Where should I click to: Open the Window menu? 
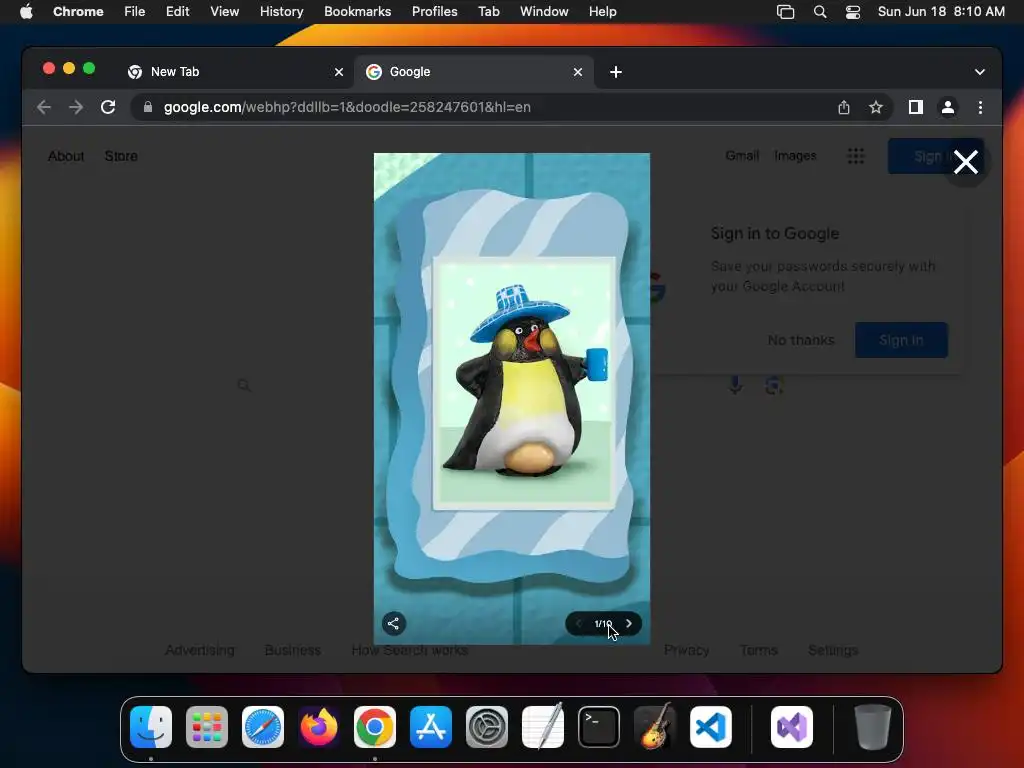tap(544, 12)
